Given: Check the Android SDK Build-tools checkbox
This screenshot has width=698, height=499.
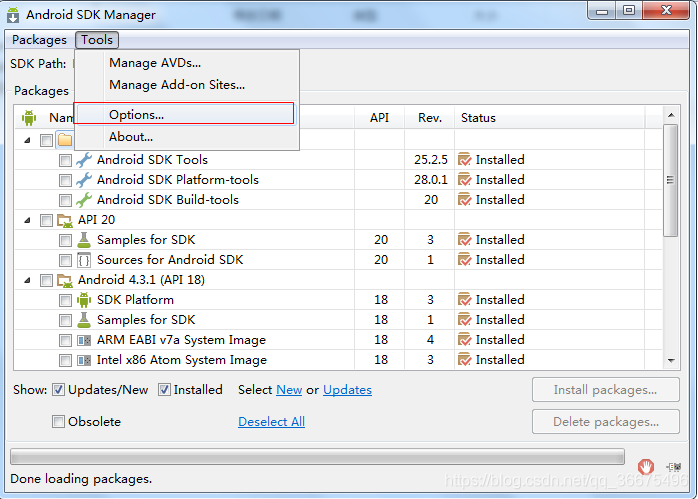Looking at the screenshot, I should [x=65, y=200].
